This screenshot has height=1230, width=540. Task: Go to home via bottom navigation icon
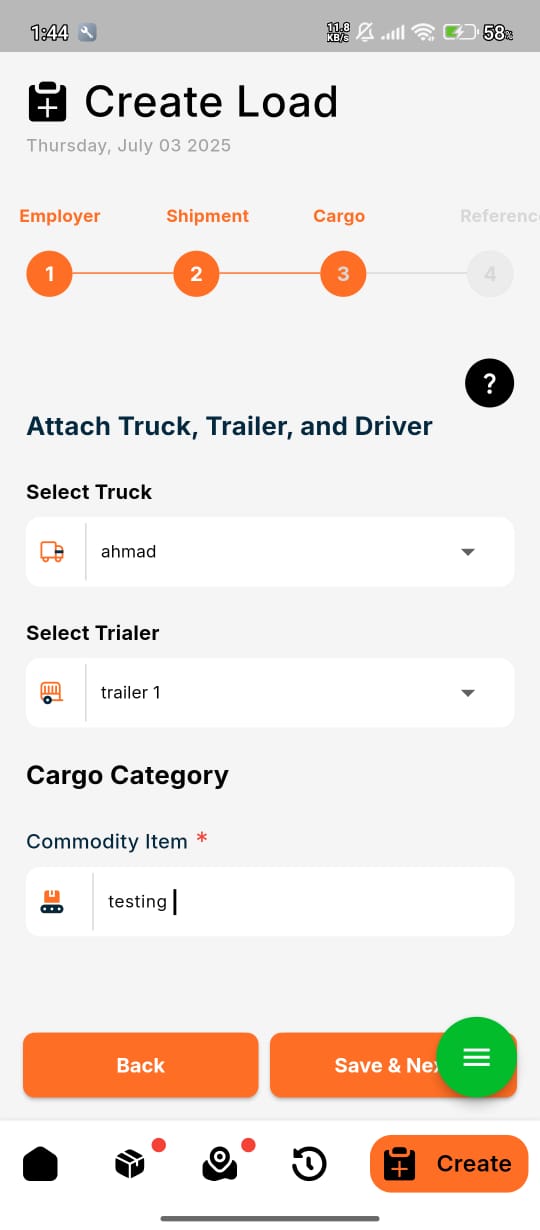pos(41,1164)
